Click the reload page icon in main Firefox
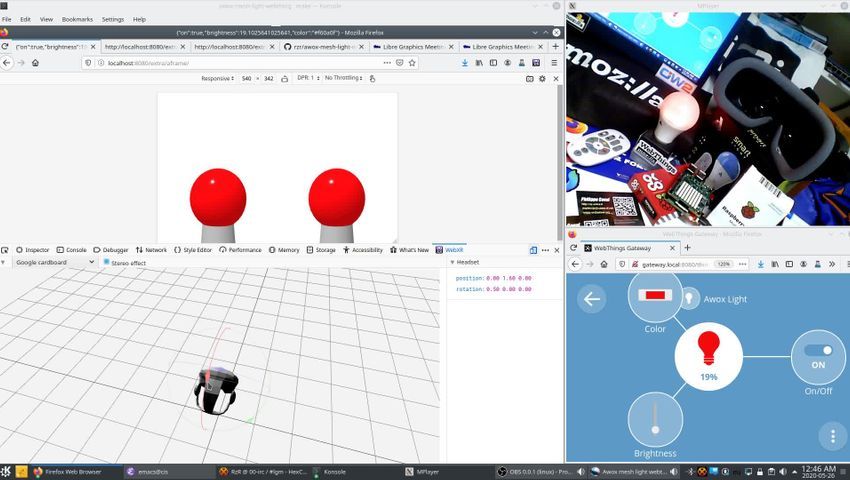This screenshot has height=480, width=850. pos(5,47)
